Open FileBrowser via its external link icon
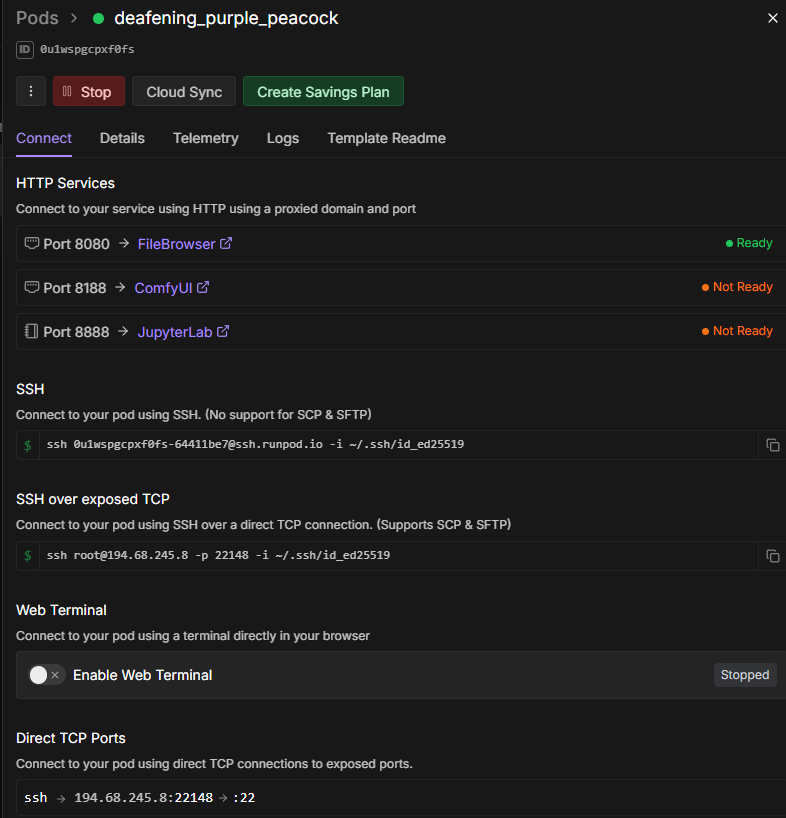 (x=226, y=243)
